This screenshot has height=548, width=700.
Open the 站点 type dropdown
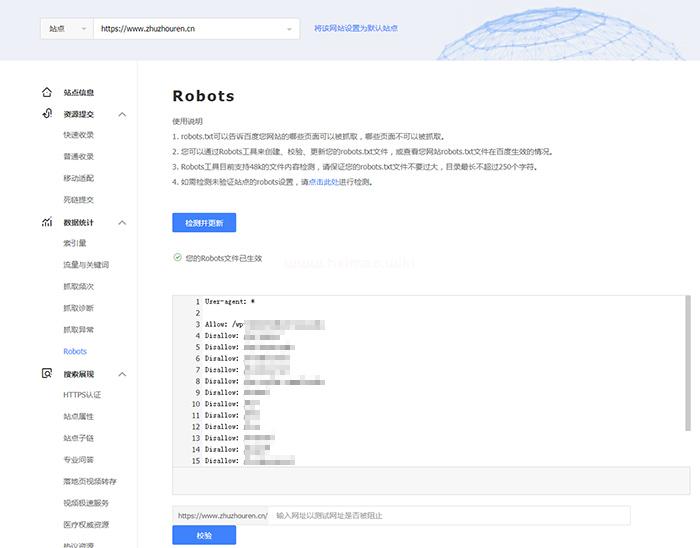click(x=67, y=29)
